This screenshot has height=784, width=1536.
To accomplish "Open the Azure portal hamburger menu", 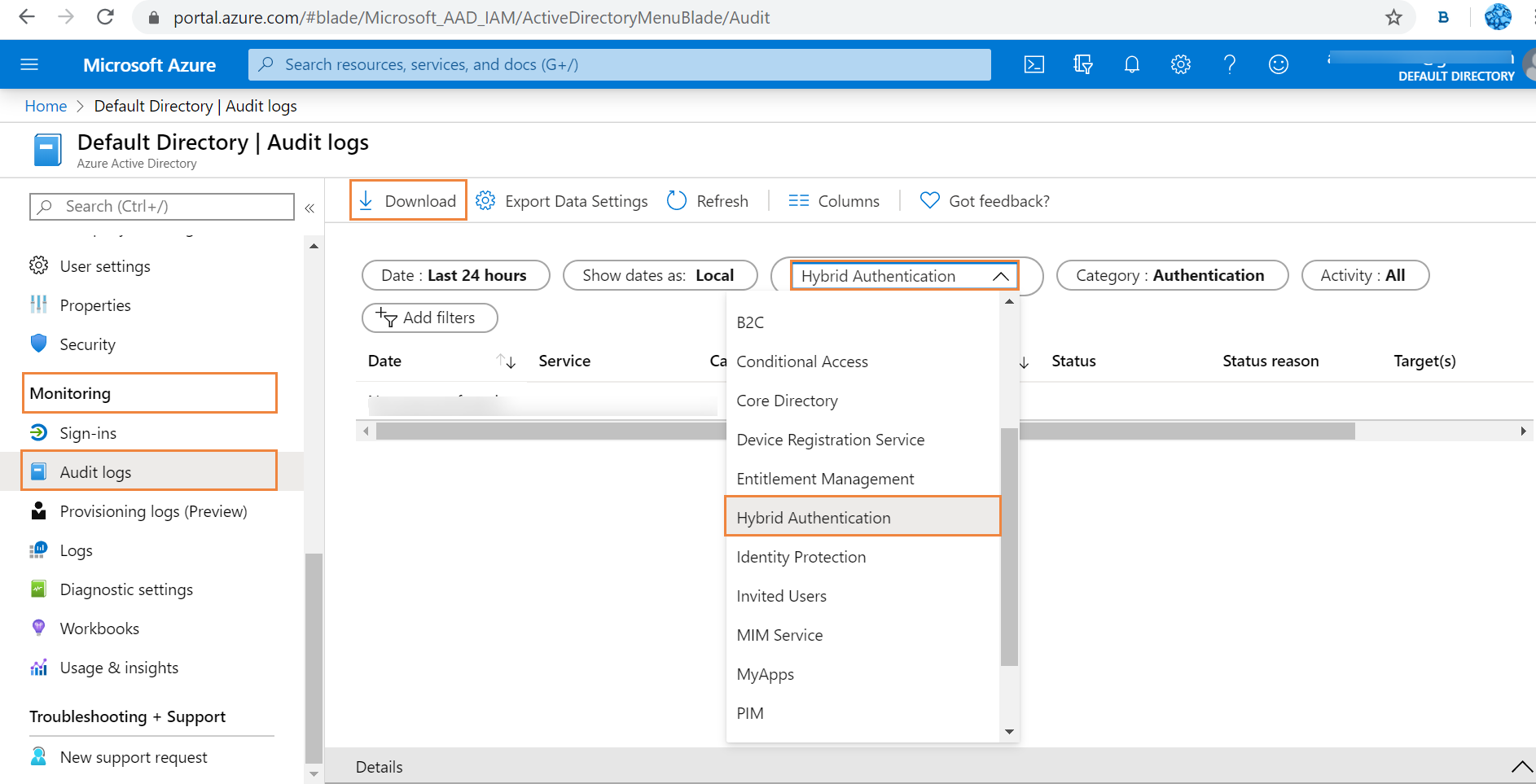I will tap(29, 64).
